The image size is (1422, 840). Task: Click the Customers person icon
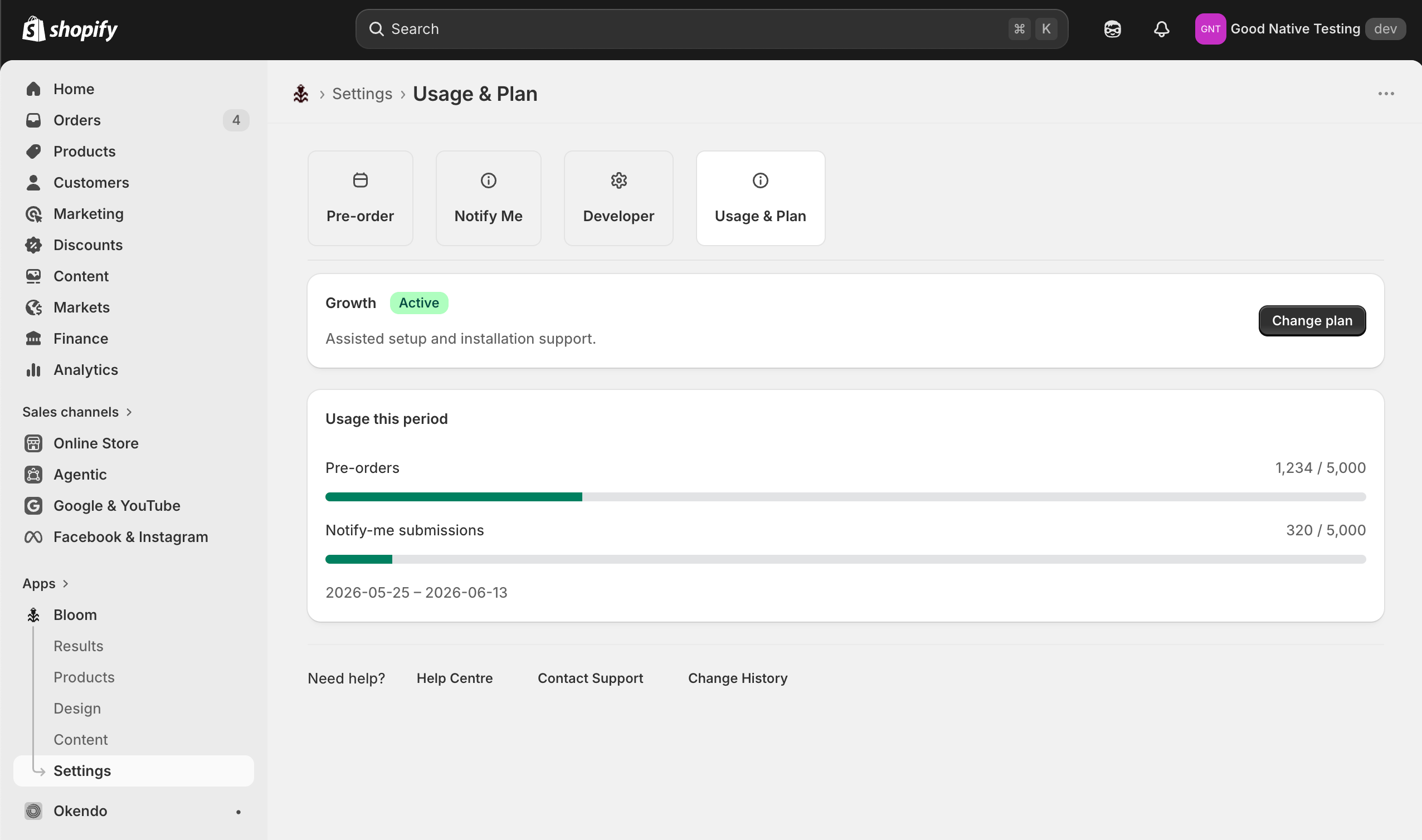(33, 182)
